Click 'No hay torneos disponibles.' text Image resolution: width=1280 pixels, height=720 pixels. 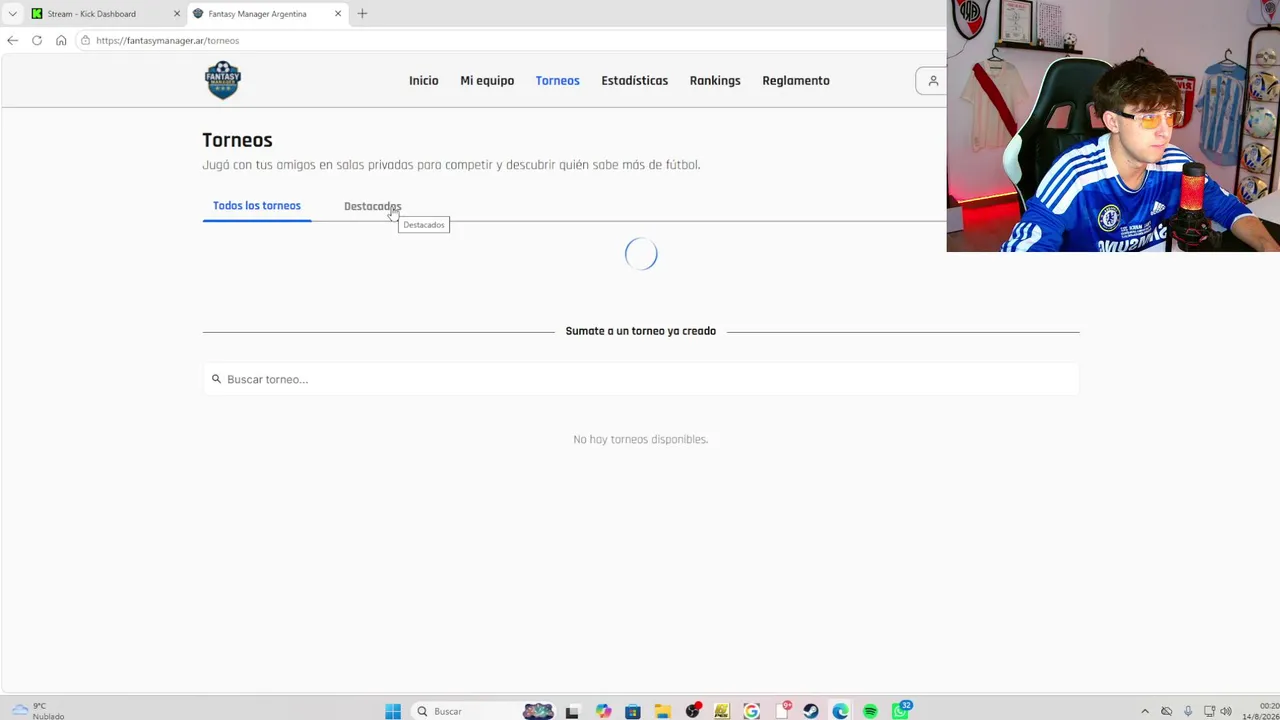pyautogui.click(x=640, y=439)
